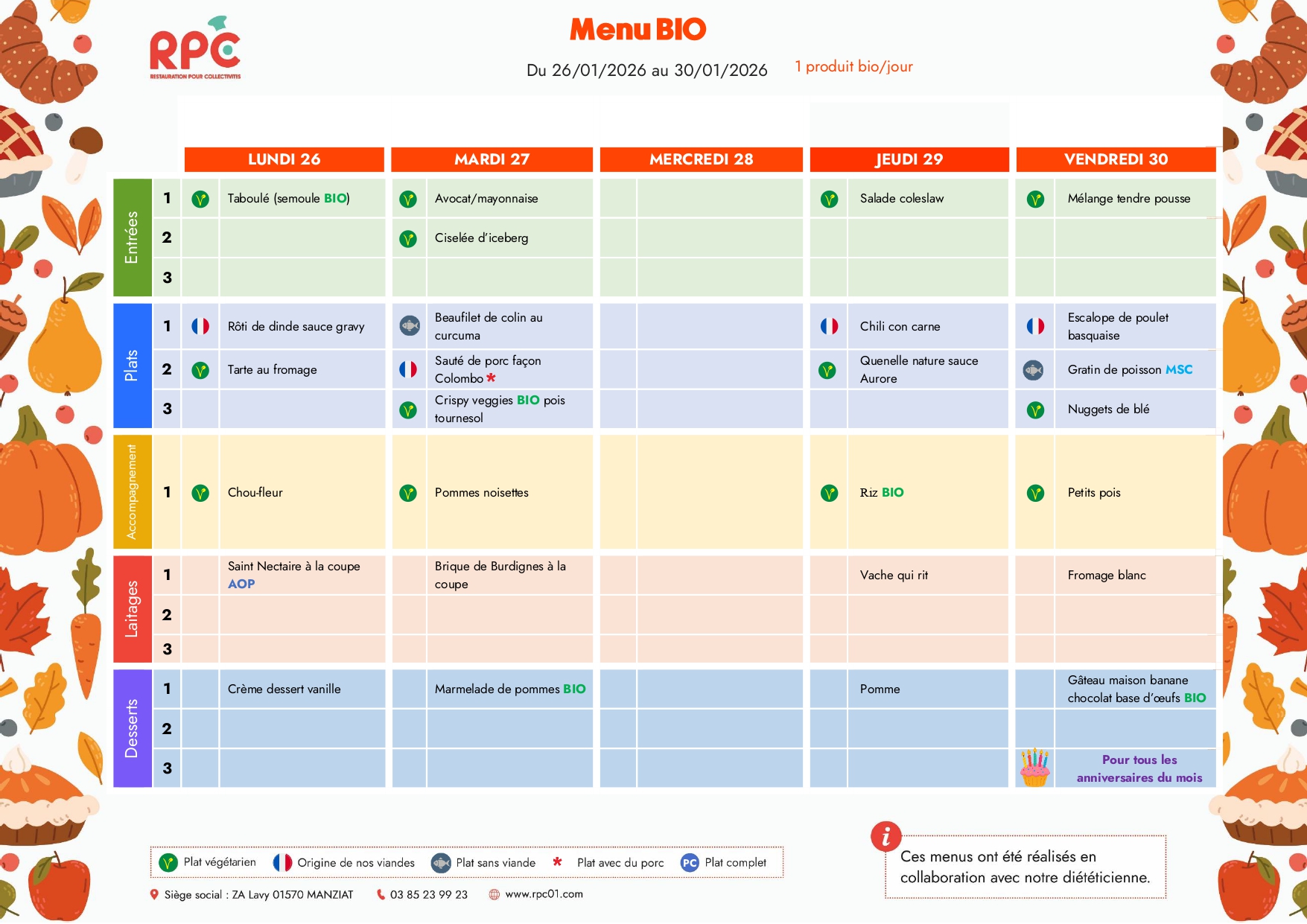Select the LUNDI 26 column header
Viewport: 1307px width, 924px height.
coord(284,159)
